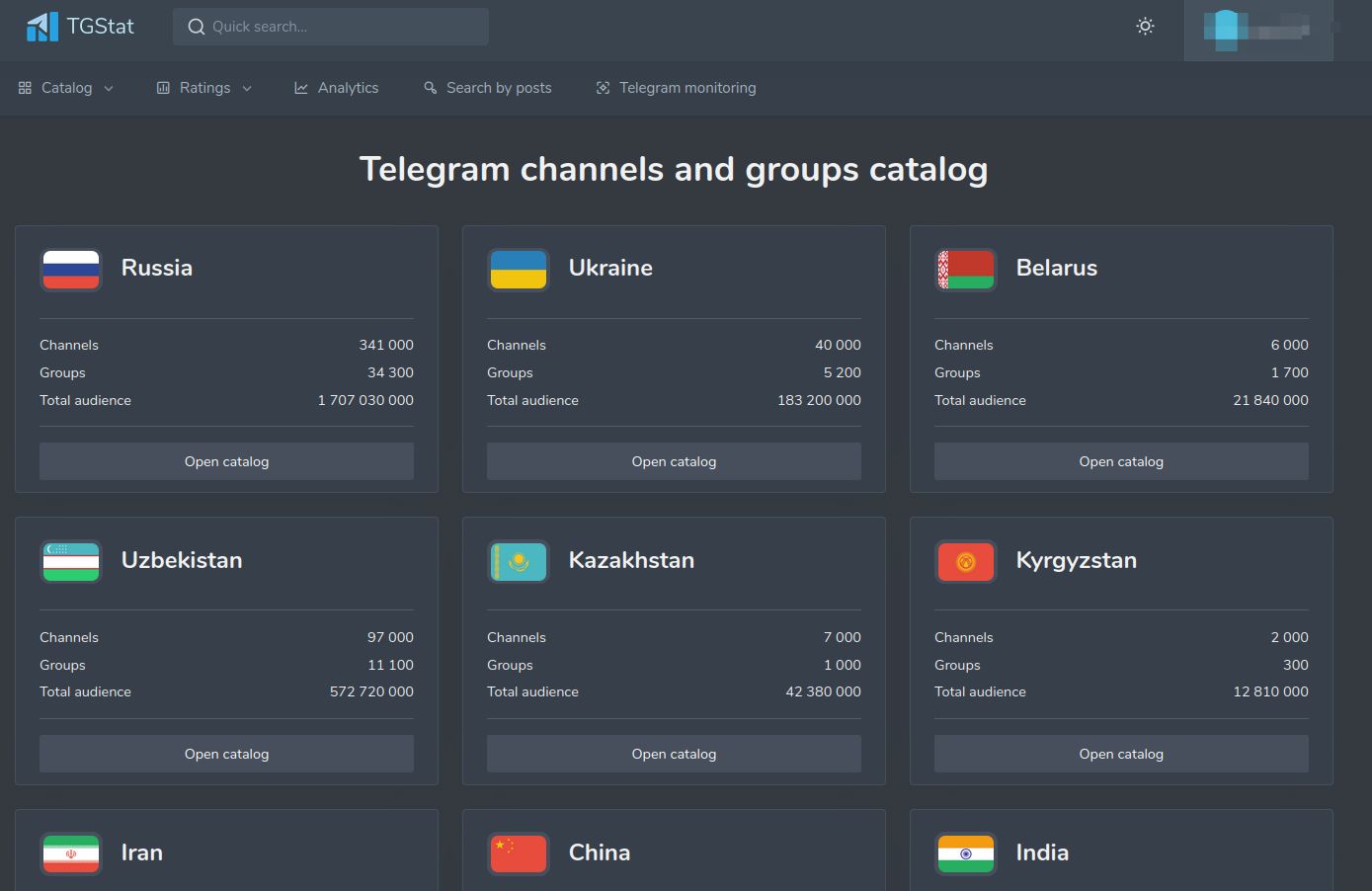Click the Iran country title
Screen dimensions: 1372x891
click(142, 852)
